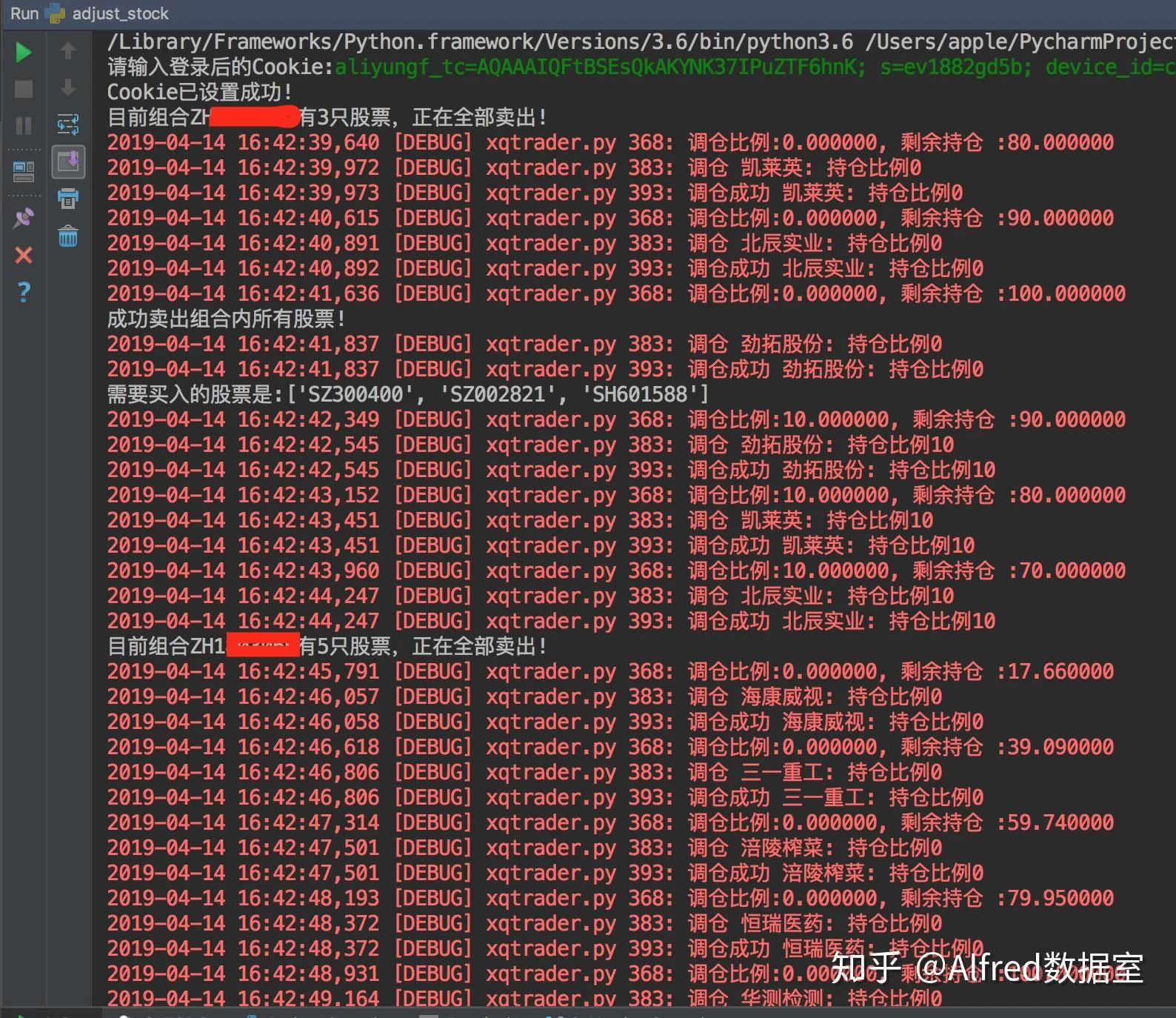Close the run tab with red X

coord(24,256)
